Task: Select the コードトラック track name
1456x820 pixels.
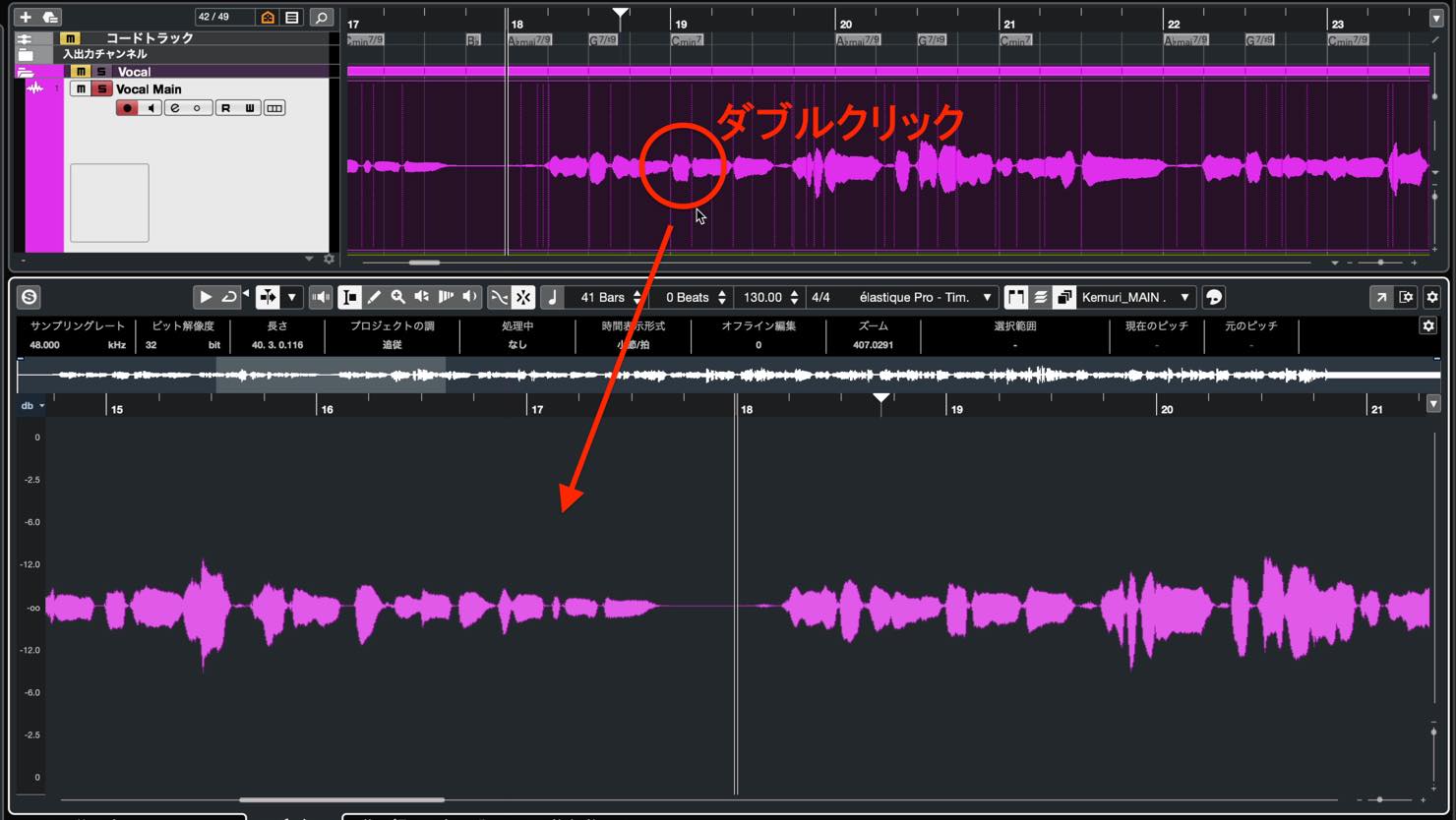Action: coord(150,38)
